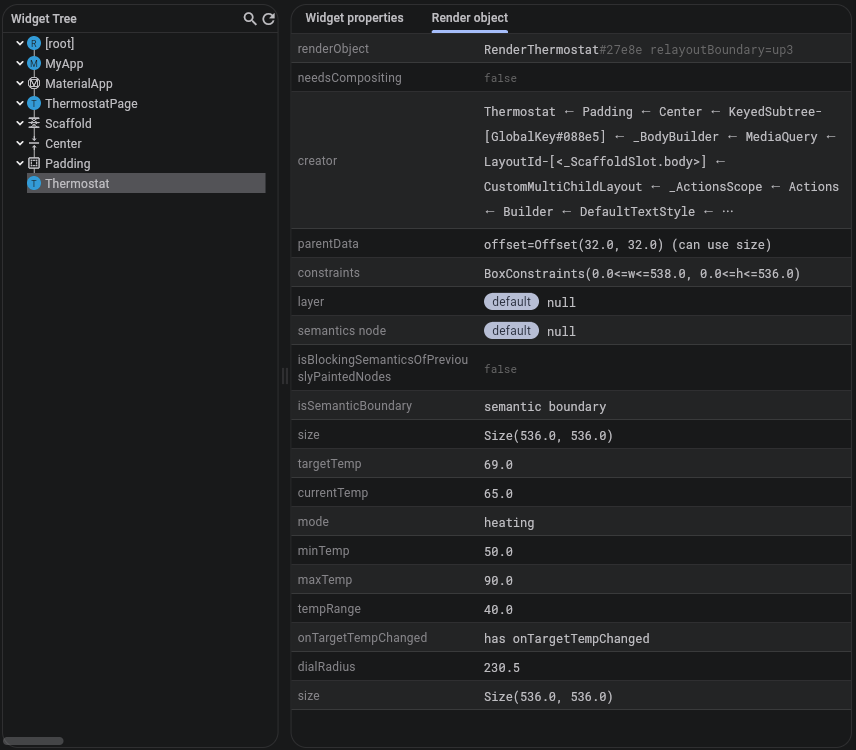Select the MyApp label in the tree

point(64,64)
